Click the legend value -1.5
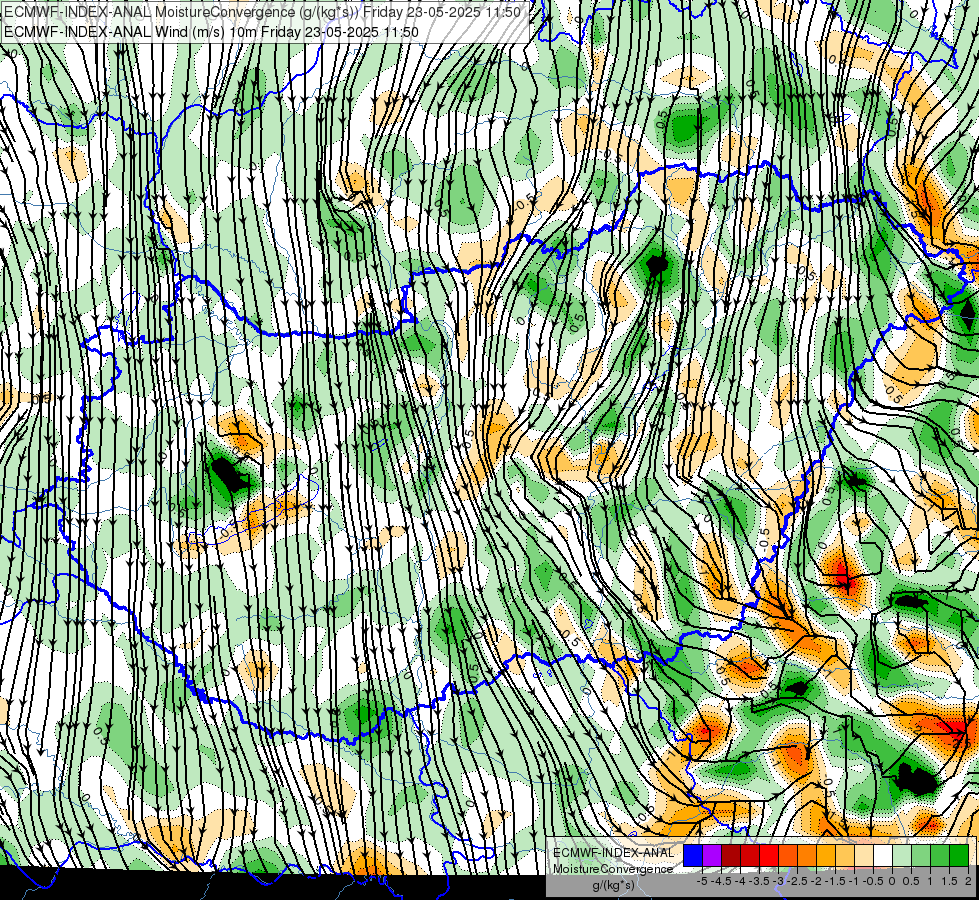The image size is (979, 900). [x=835, y=881]
